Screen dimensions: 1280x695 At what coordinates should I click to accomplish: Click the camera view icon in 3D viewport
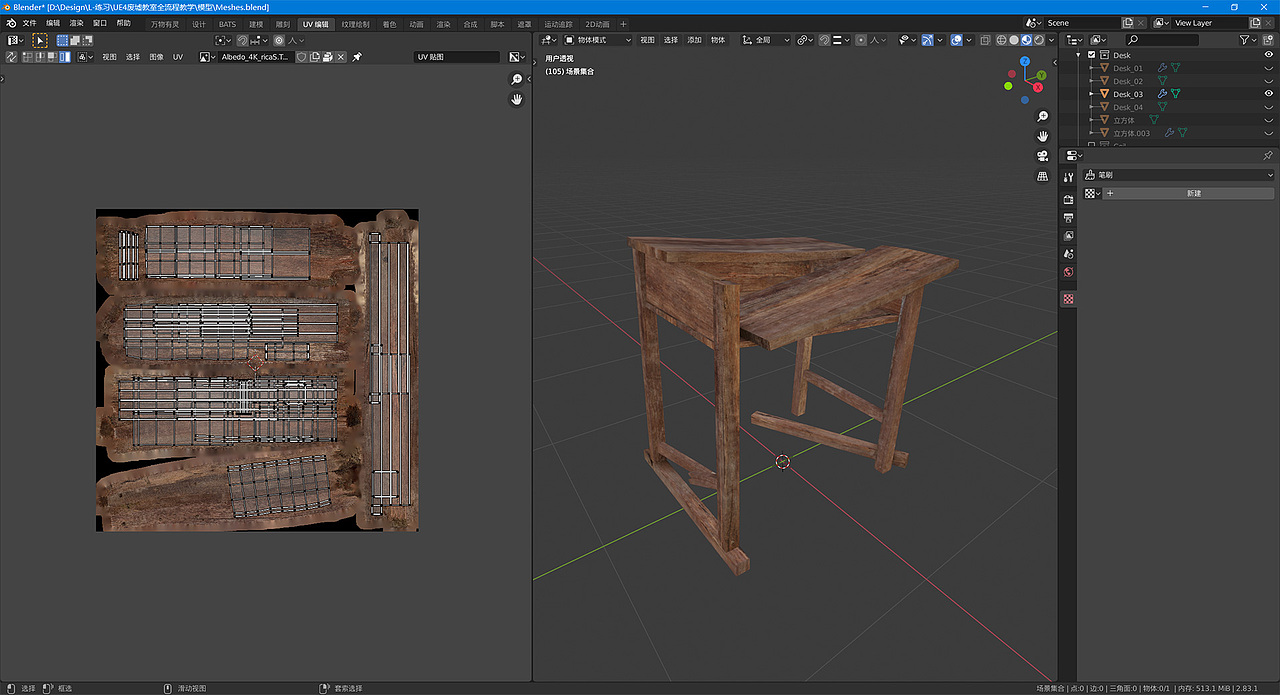coord(1042,156)
